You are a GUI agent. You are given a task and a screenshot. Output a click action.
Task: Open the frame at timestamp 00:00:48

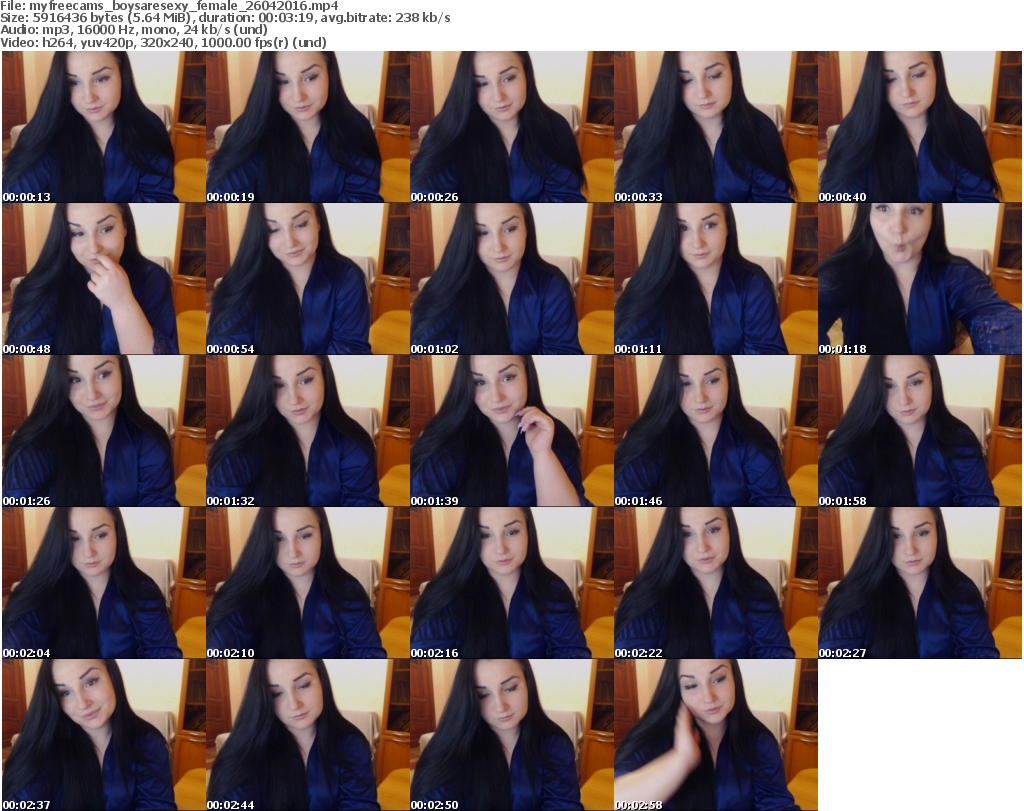(x=104, y=279)
